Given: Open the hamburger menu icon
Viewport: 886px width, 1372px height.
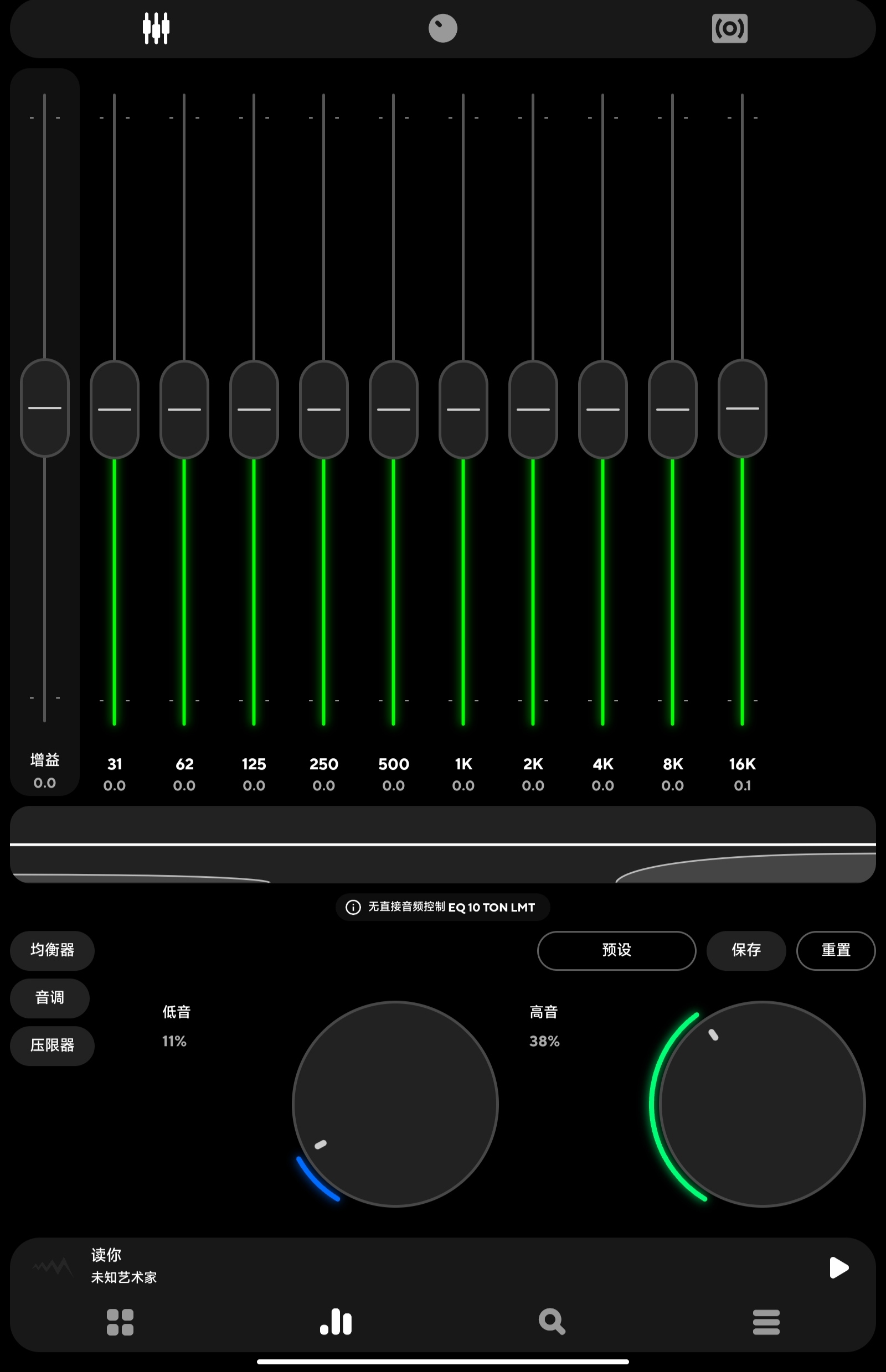Looking at the screenshot, I should 766,1322.
